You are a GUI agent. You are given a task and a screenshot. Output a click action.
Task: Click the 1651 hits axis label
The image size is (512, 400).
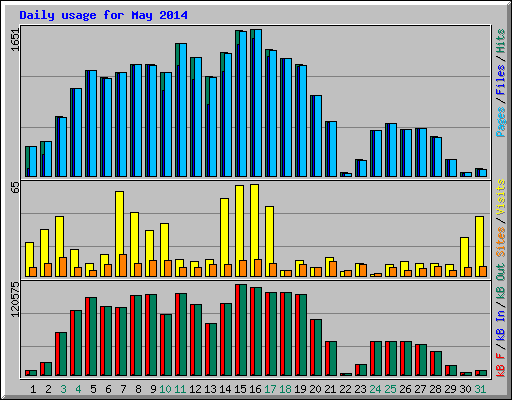tap(15, 39)
